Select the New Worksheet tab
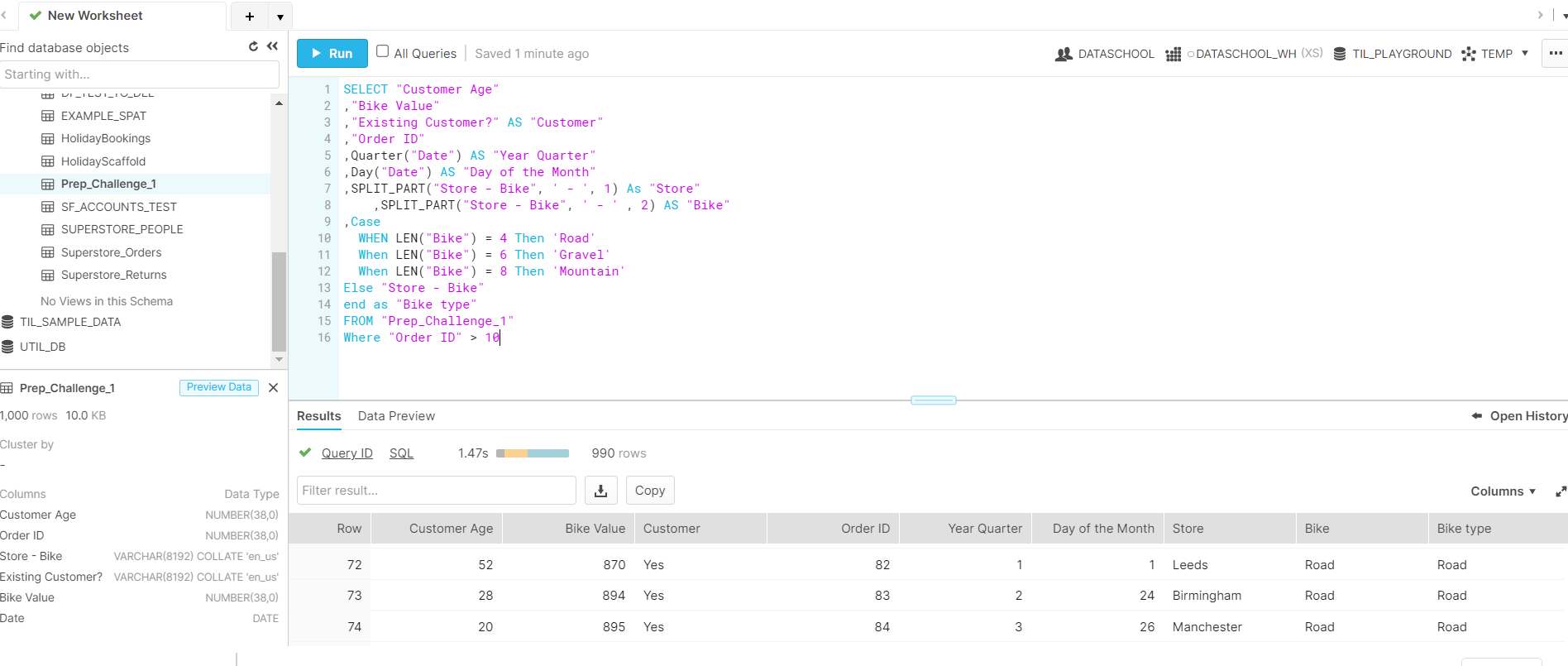This screenshot has height=666, width=1568. pos(95,16)
